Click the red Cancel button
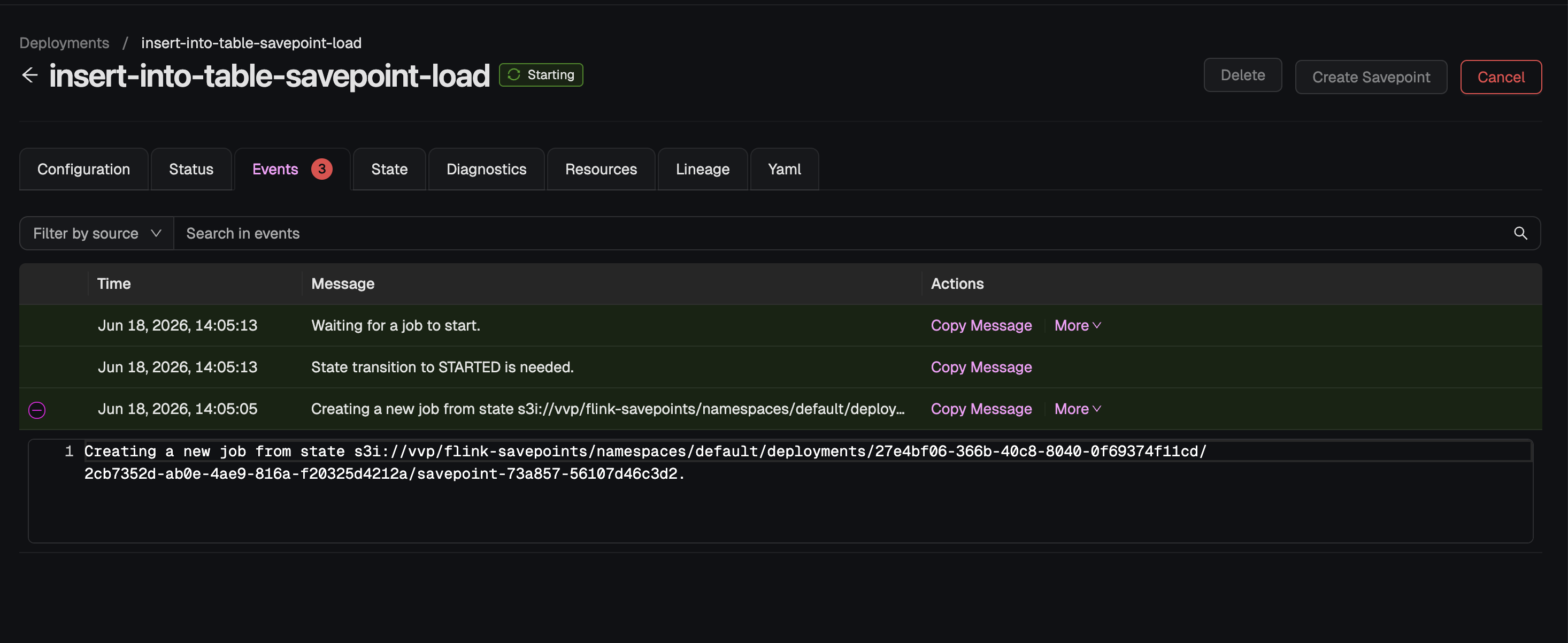 [x=1501, y=76]
